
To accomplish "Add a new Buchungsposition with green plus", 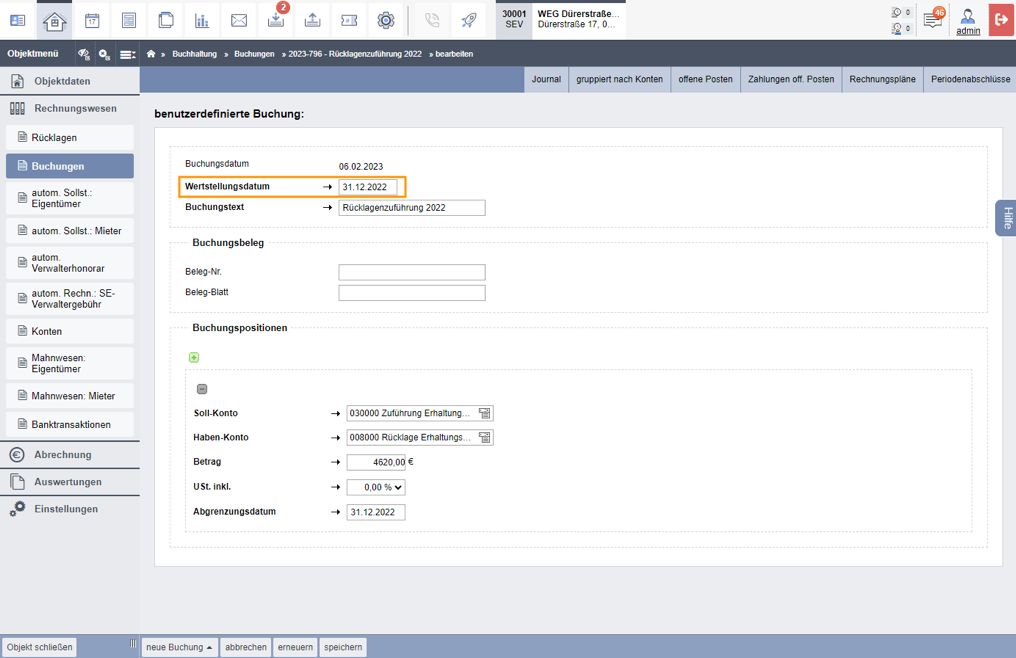I will coord(194,358).
